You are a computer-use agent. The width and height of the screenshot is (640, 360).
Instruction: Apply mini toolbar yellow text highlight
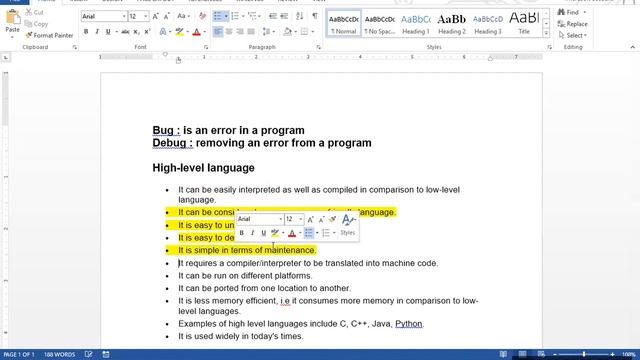point(275,233)
